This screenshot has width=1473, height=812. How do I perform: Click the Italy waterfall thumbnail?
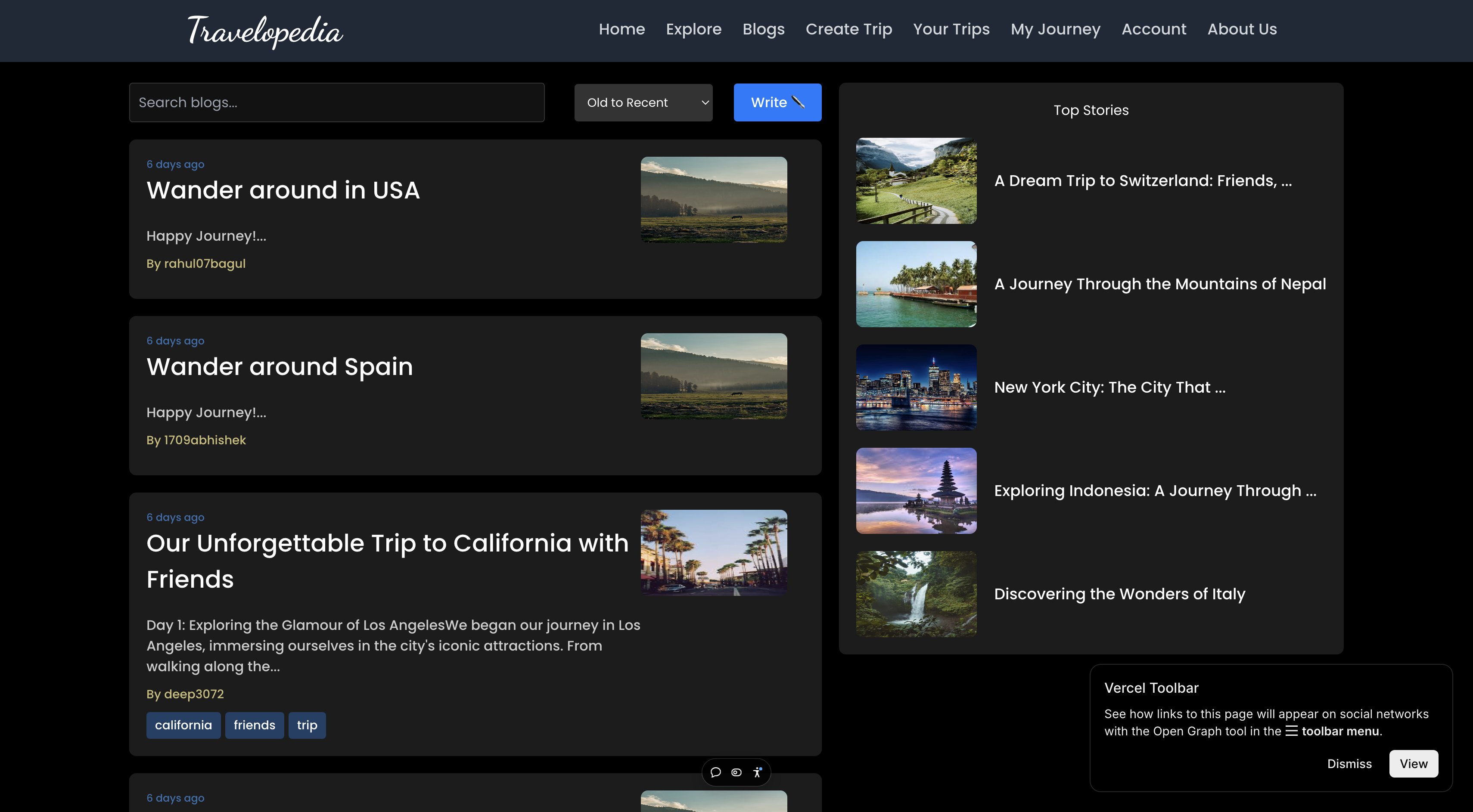click(916, 594)
